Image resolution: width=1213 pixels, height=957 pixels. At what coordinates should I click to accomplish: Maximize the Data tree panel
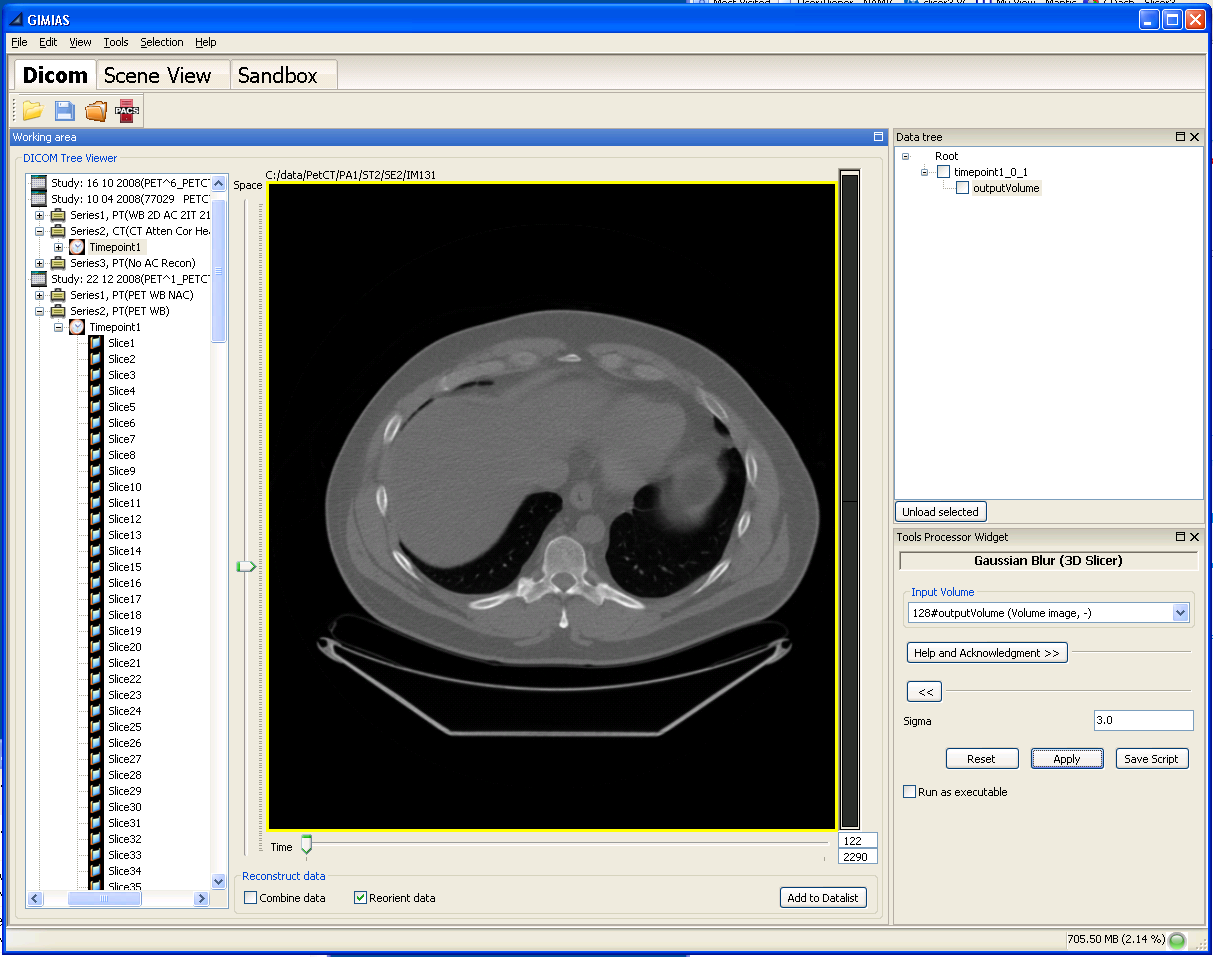point(1180,137)
